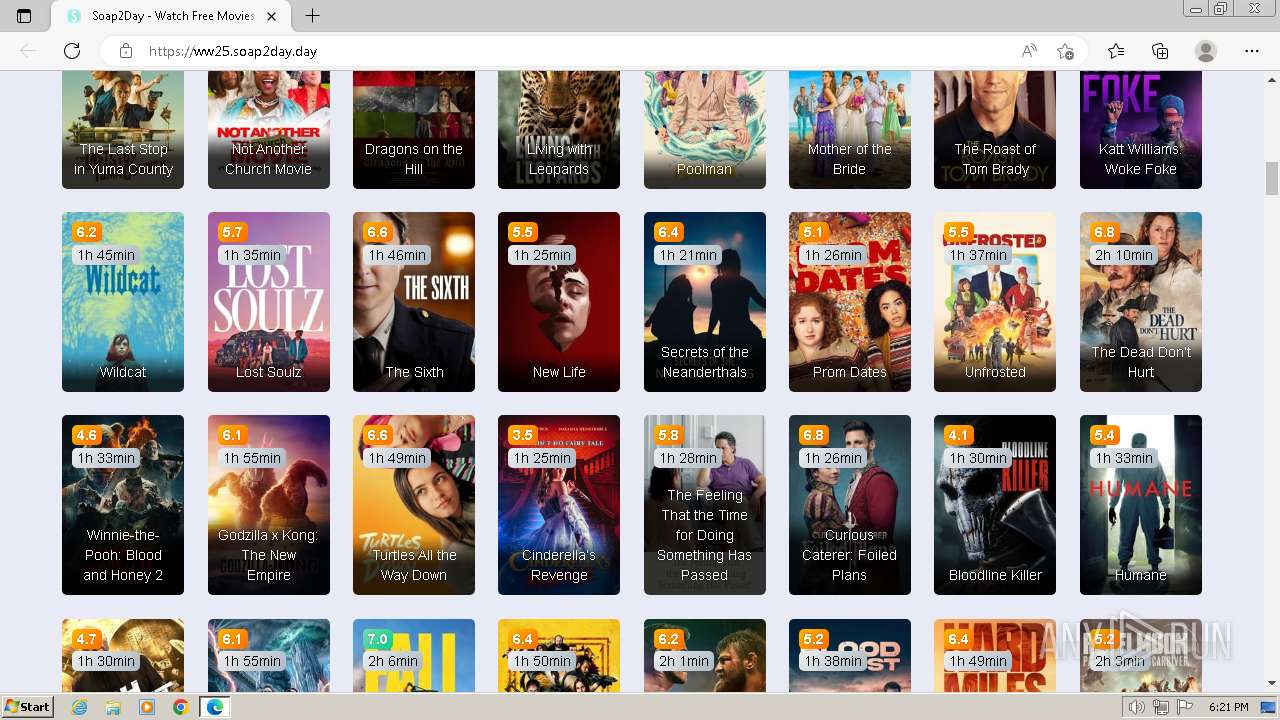Open Curious Caterer Foiled Plans poster

point(850,505)
